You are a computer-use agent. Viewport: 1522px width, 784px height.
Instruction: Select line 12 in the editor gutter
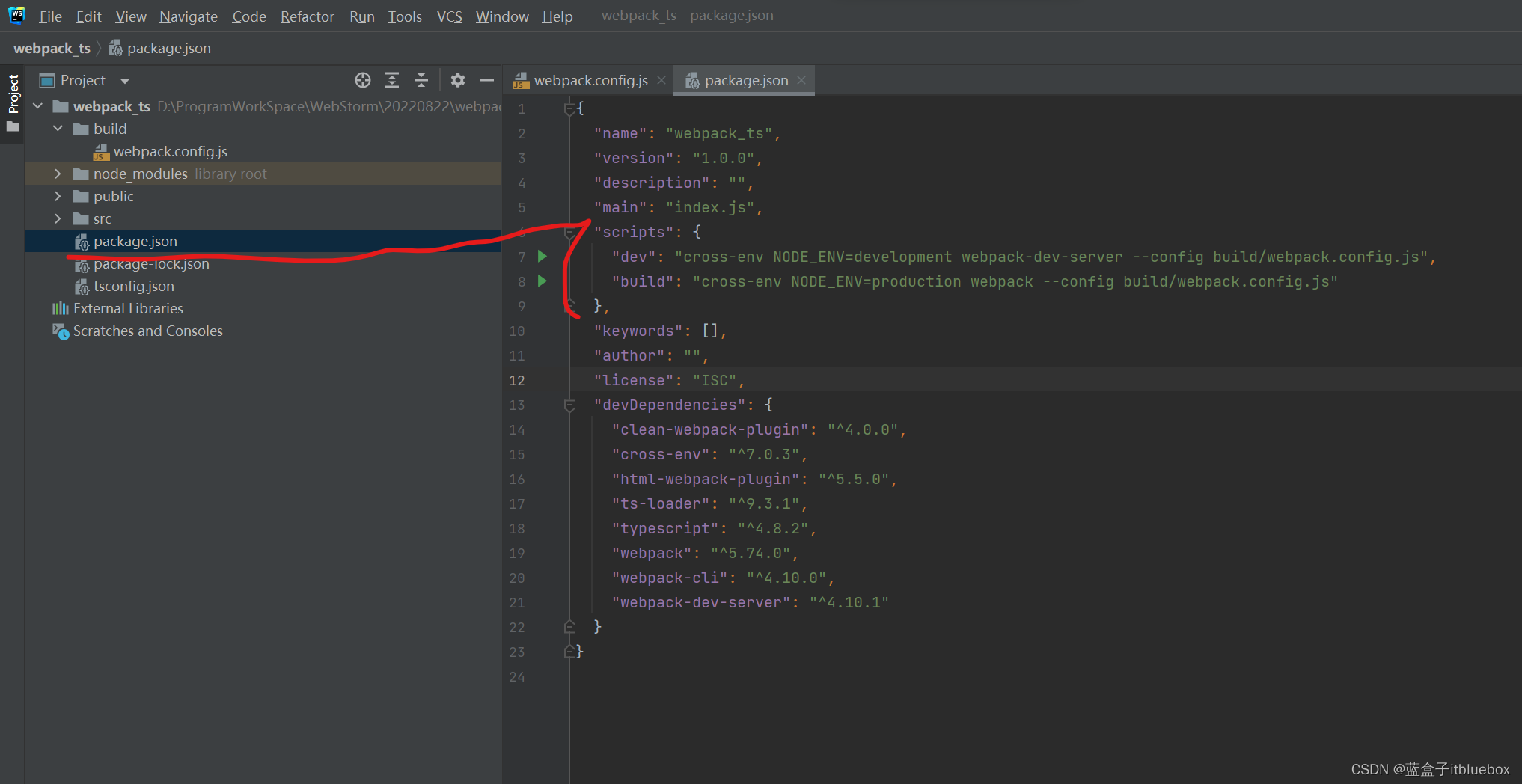tap(517, 380)
